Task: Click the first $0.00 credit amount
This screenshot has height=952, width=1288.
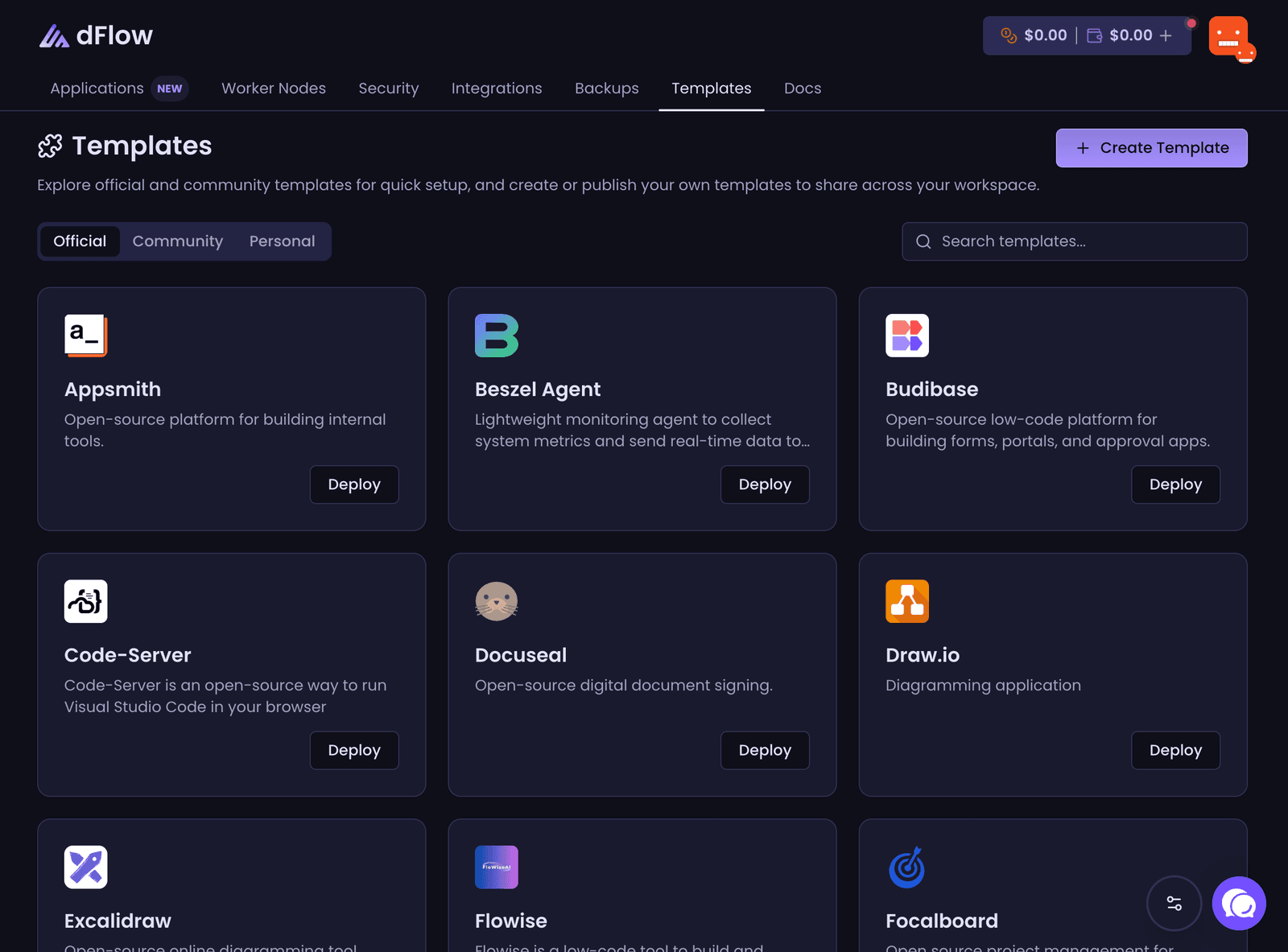Action: pos(1046,35)
